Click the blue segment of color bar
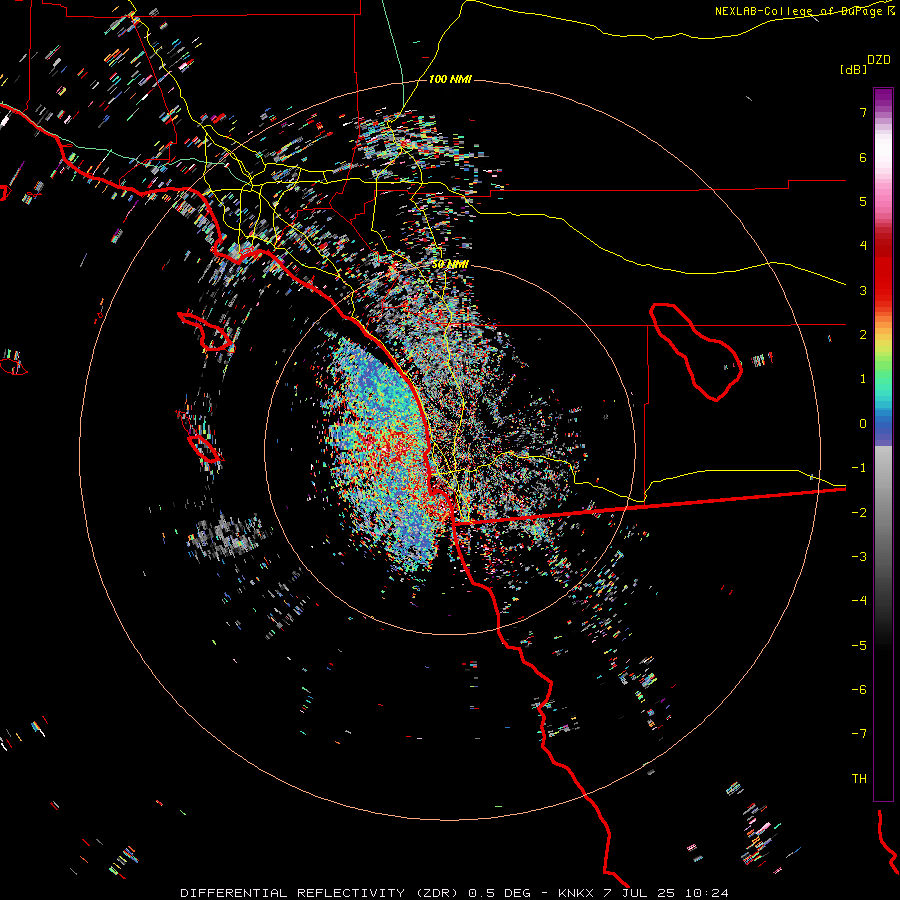 tap(883, 428)
